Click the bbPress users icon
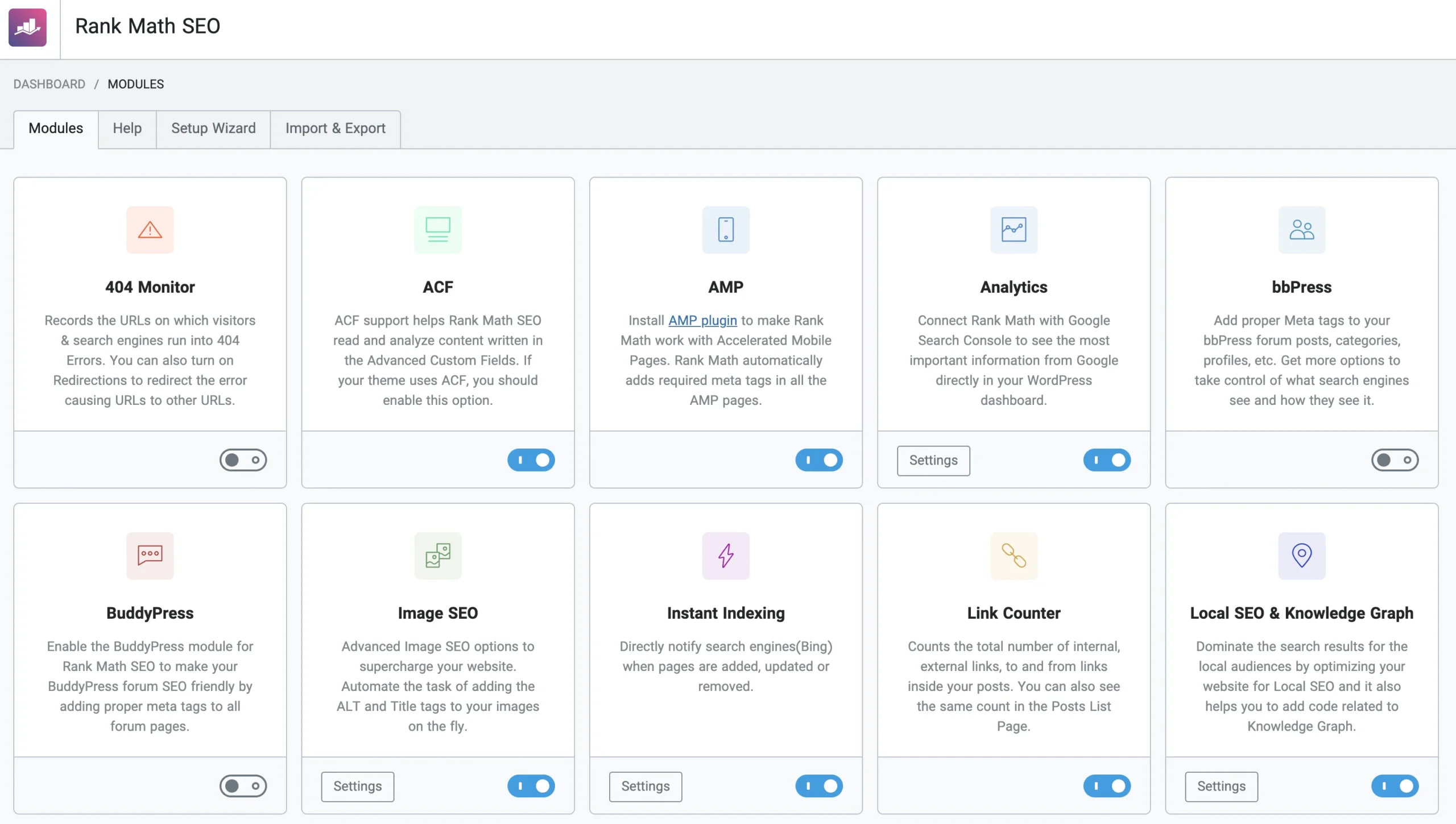Screen dimensions: 1456x824 1301,230
